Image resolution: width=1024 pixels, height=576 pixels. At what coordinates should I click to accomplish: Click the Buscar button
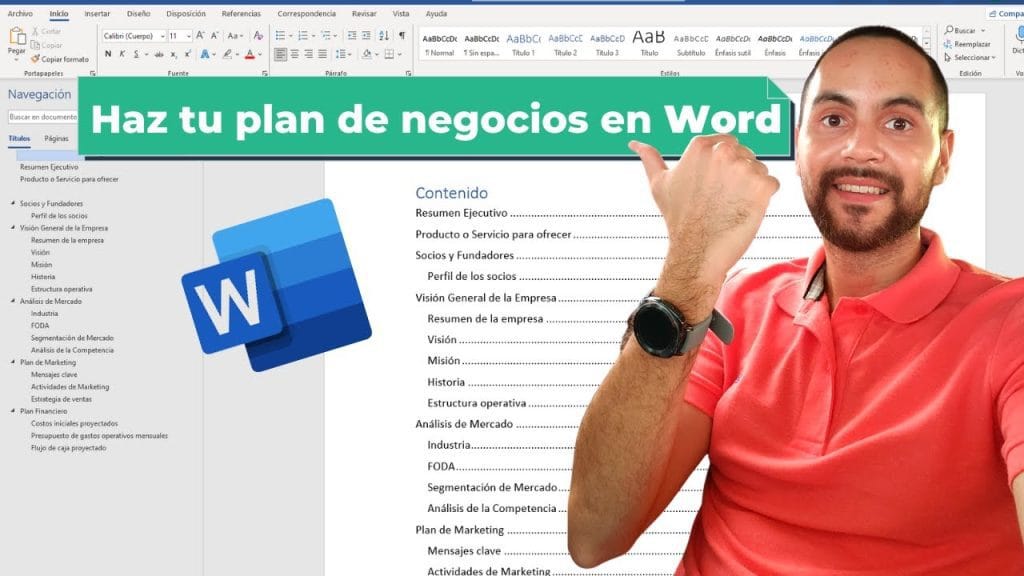coord(963,31)
